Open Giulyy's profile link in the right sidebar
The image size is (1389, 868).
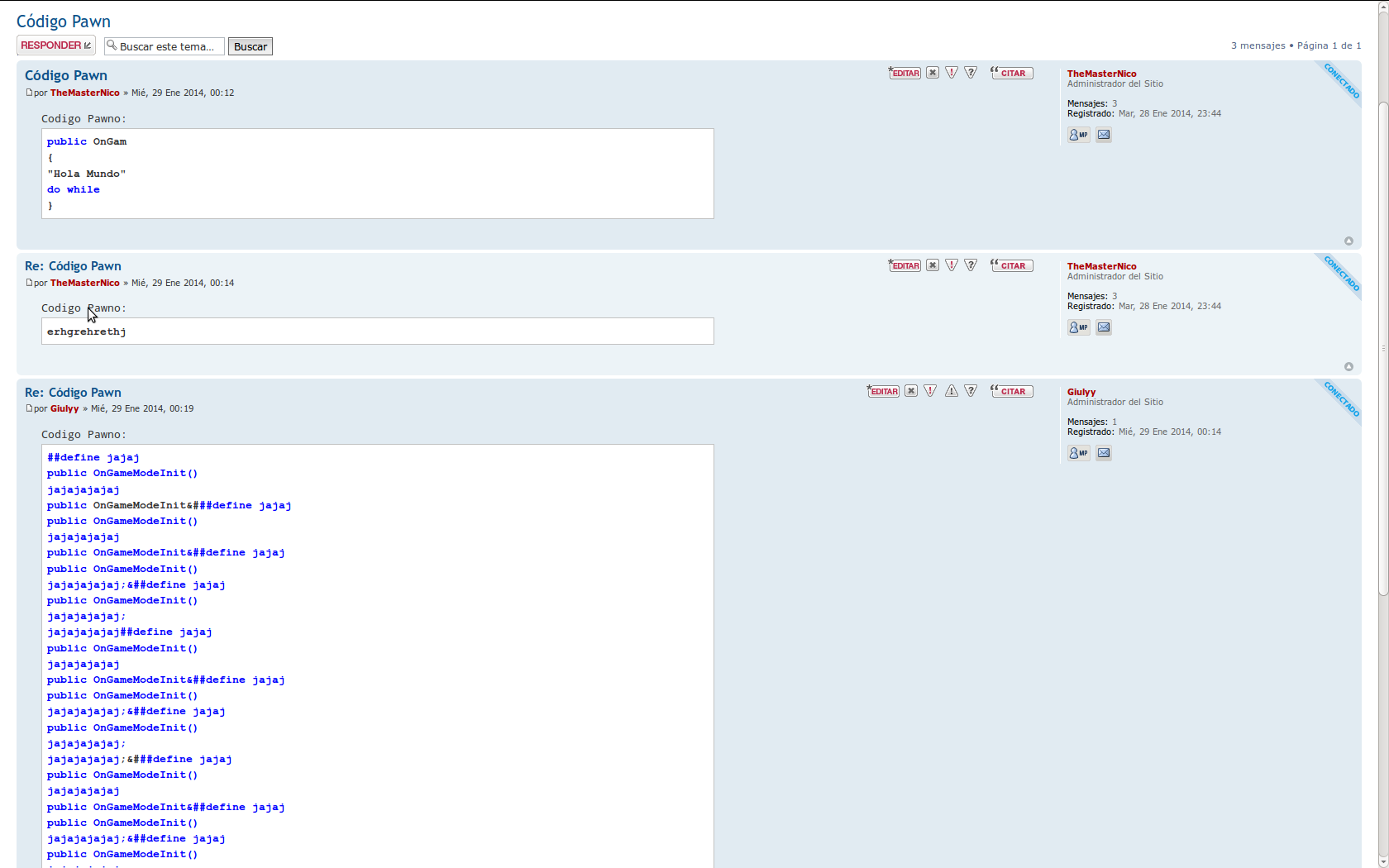pyautogui.click(x=1081, y=392)
